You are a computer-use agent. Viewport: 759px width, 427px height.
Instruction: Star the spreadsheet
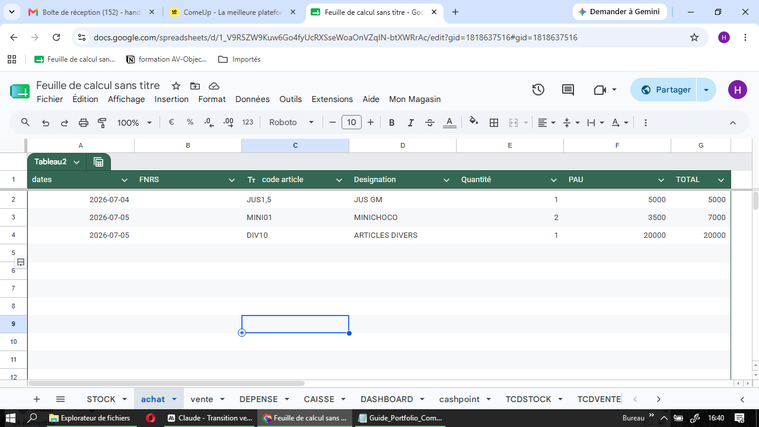176,86
